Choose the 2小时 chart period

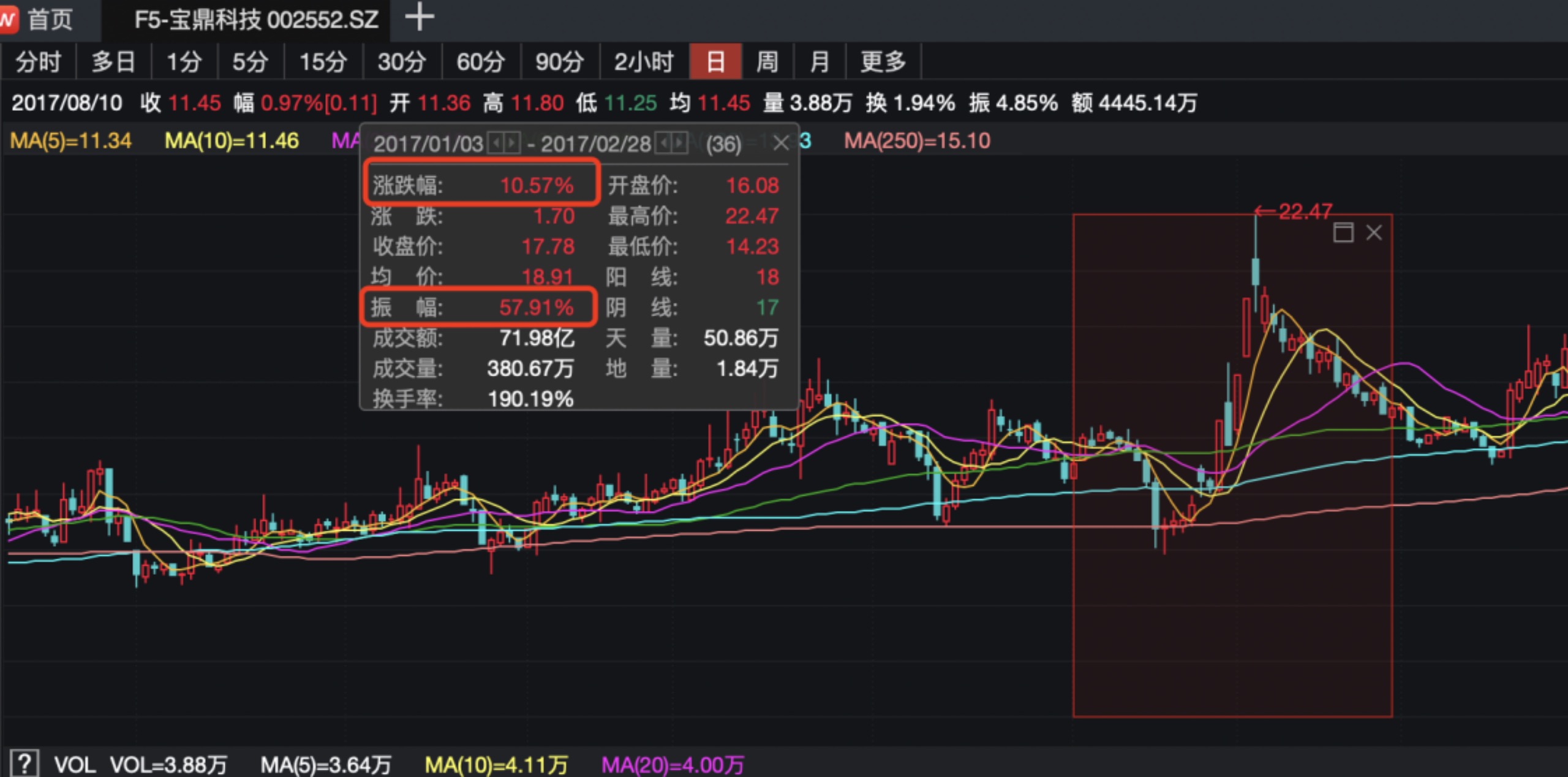coord(644,62)
